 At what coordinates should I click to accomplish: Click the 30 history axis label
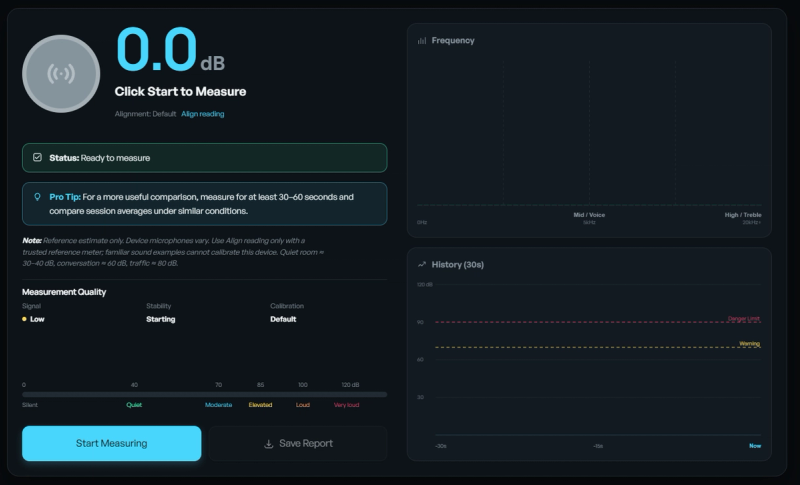tap(420, 397)
